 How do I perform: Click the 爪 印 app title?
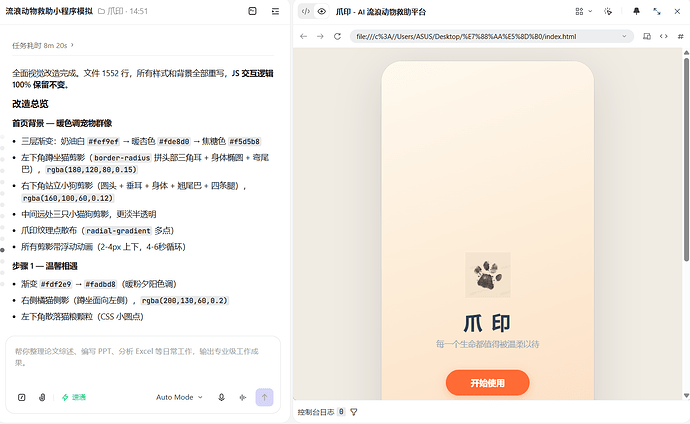487,323
